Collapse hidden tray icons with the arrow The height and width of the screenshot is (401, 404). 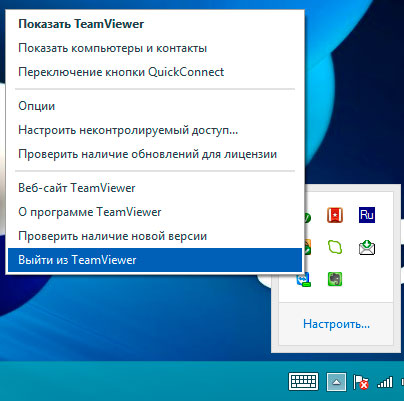tap(336, 382)
